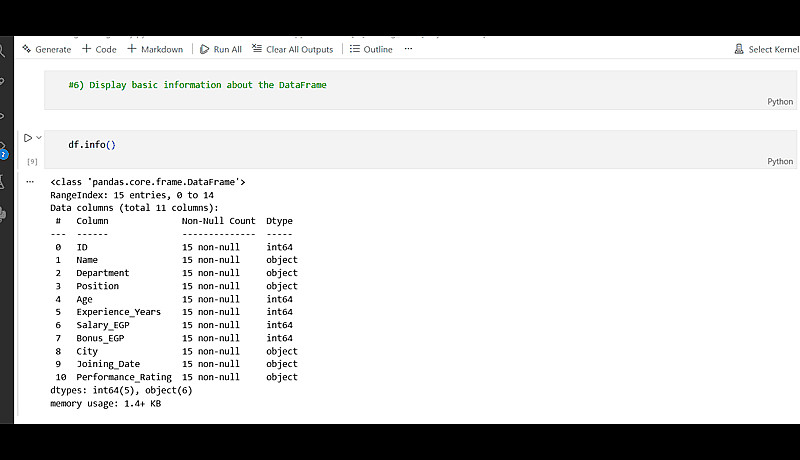800x460 pixels.
Task: Select the 'Joining_Date' column name
Action: coord(108,364)
